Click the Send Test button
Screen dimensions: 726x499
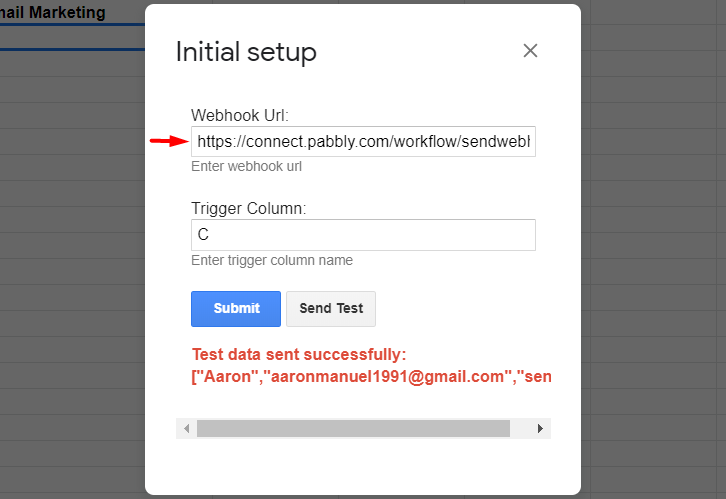(331, 309)
